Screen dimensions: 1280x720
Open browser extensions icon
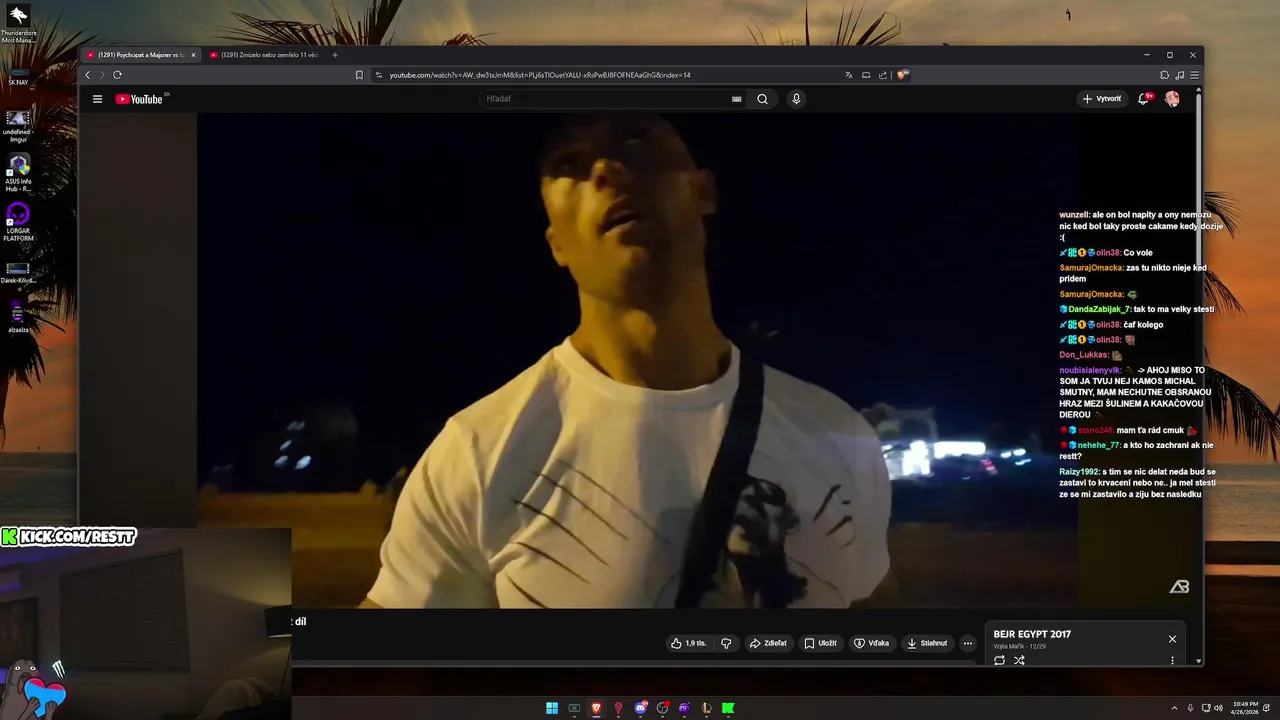pos(1164,75)
